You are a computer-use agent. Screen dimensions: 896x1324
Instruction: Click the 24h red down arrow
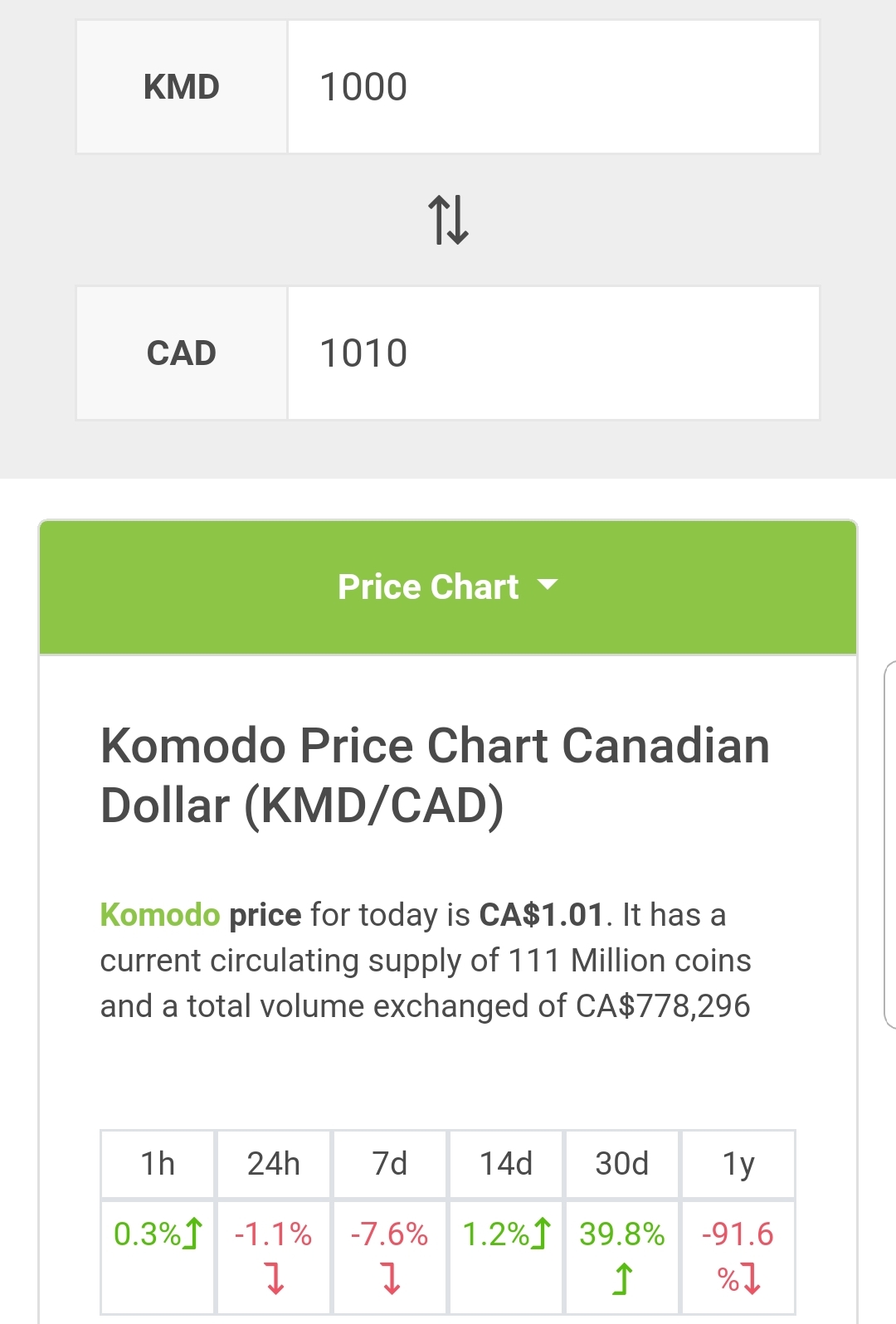(x=275, y=1278)
